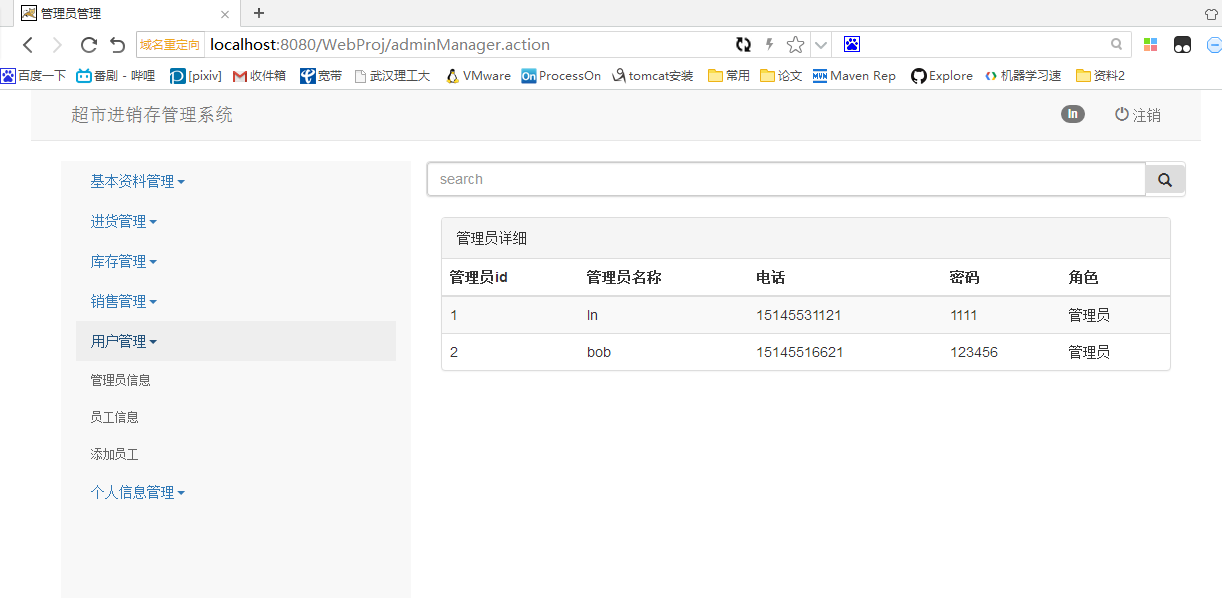This screenshot has width=1222, height=598.
Task: Click the search input field
Action: tap(786, 179)
